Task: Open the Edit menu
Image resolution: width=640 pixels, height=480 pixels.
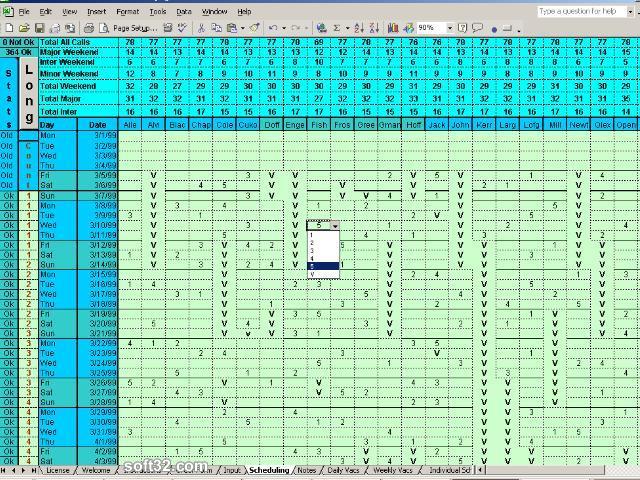Action: point(45,12)
